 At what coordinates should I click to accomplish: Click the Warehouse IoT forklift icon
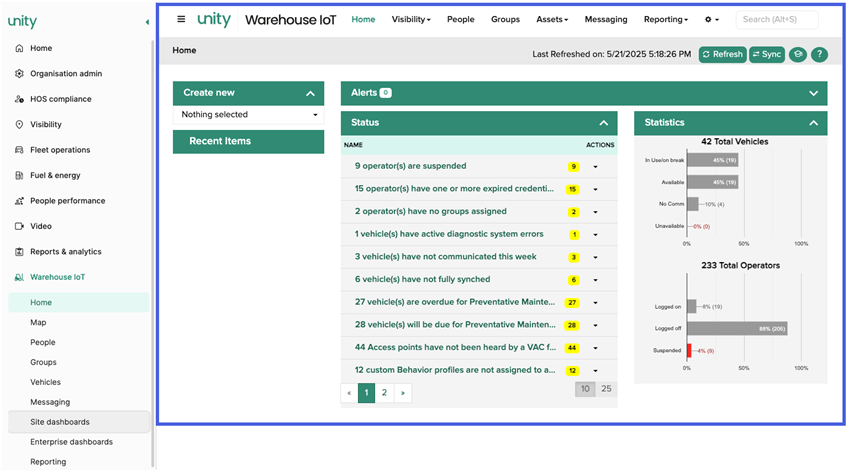[19, 277]
